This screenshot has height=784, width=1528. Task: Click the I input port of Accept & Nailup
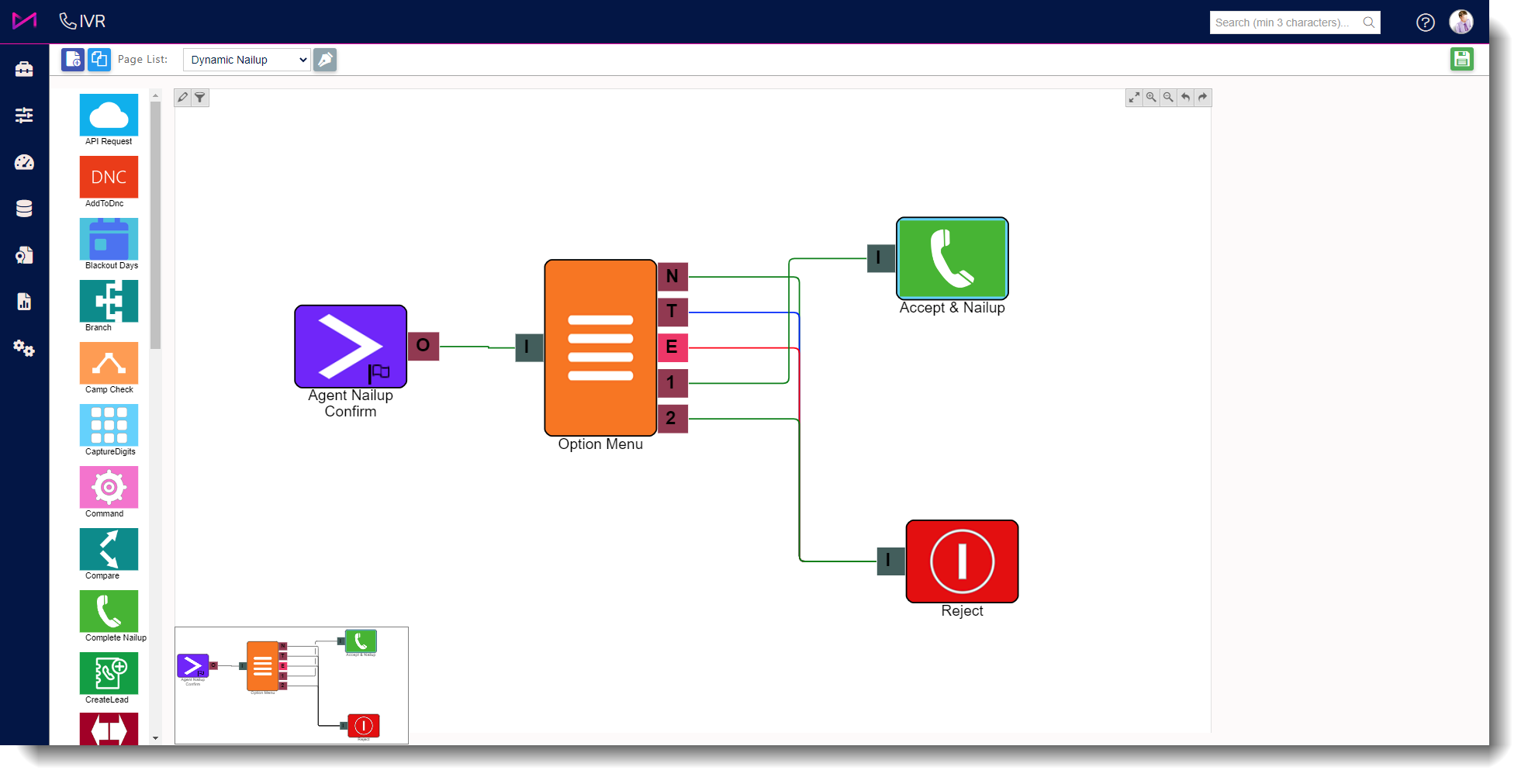click(x=880, y=258)
